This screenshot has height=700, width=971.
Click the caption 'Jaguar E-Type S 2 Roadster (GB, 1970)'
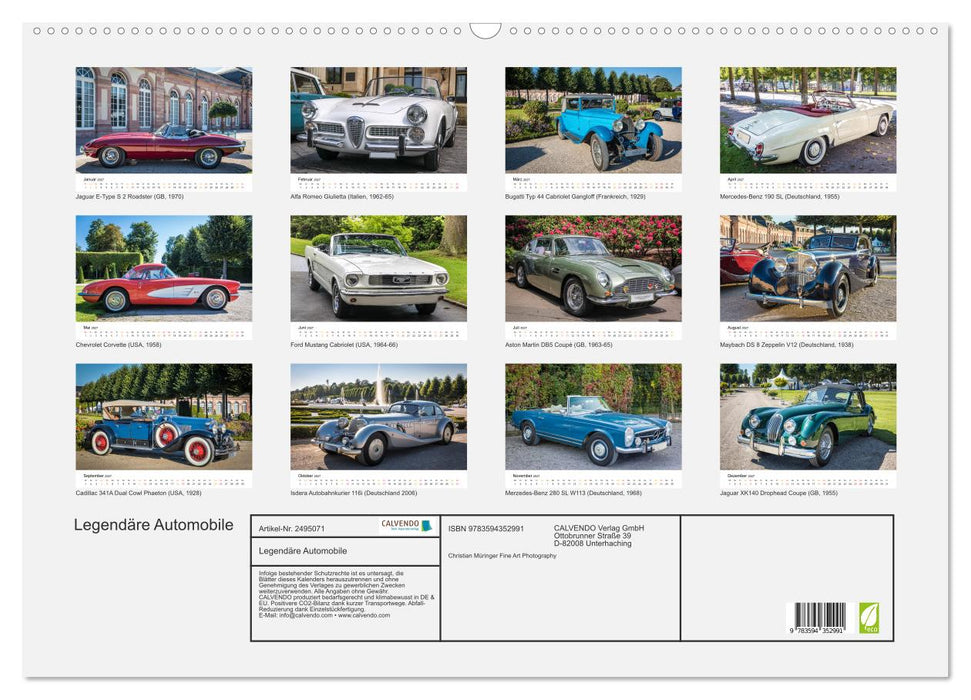click(129, 196)
